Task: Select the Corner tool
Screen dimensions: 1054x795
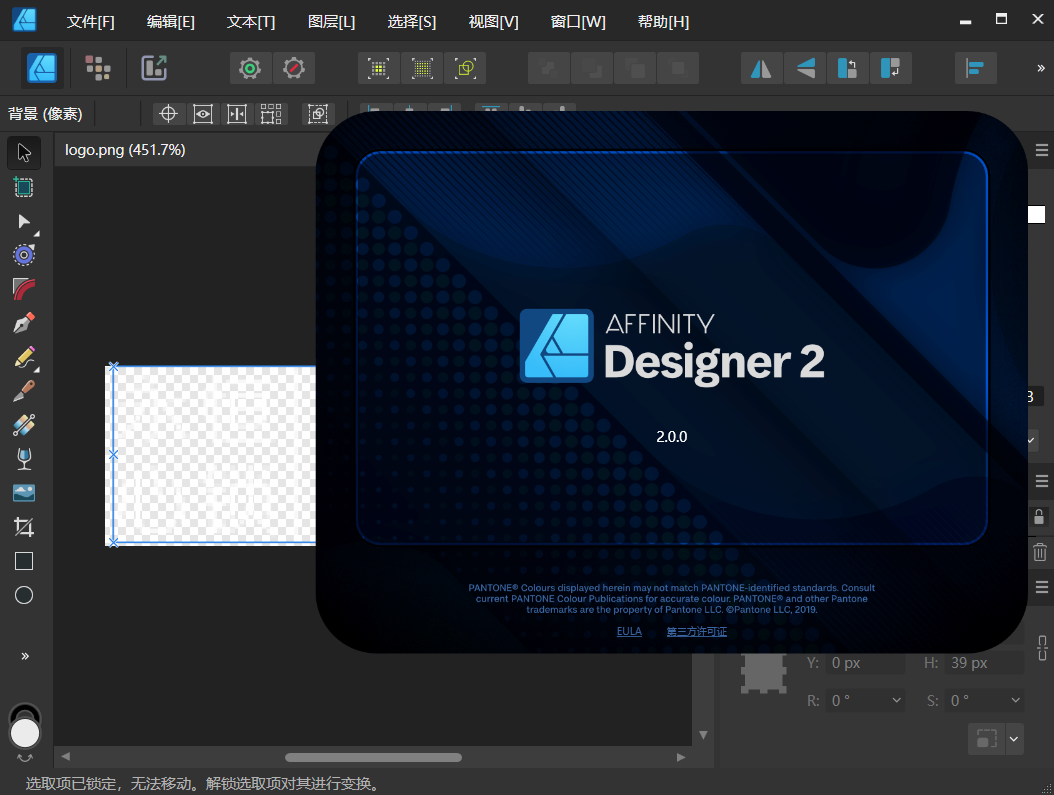Action: pyautogui.click(x=24, y=289)
